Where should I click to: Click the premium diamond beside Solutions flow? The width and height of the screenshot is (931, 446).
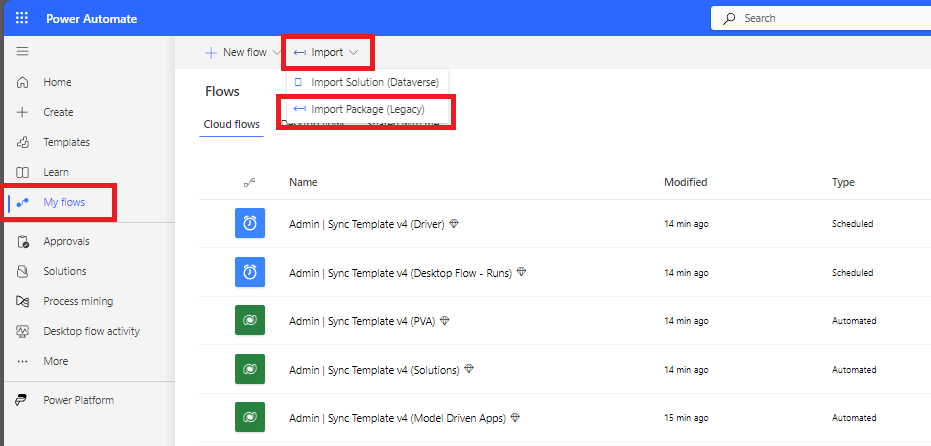click(x=469, y=369)
